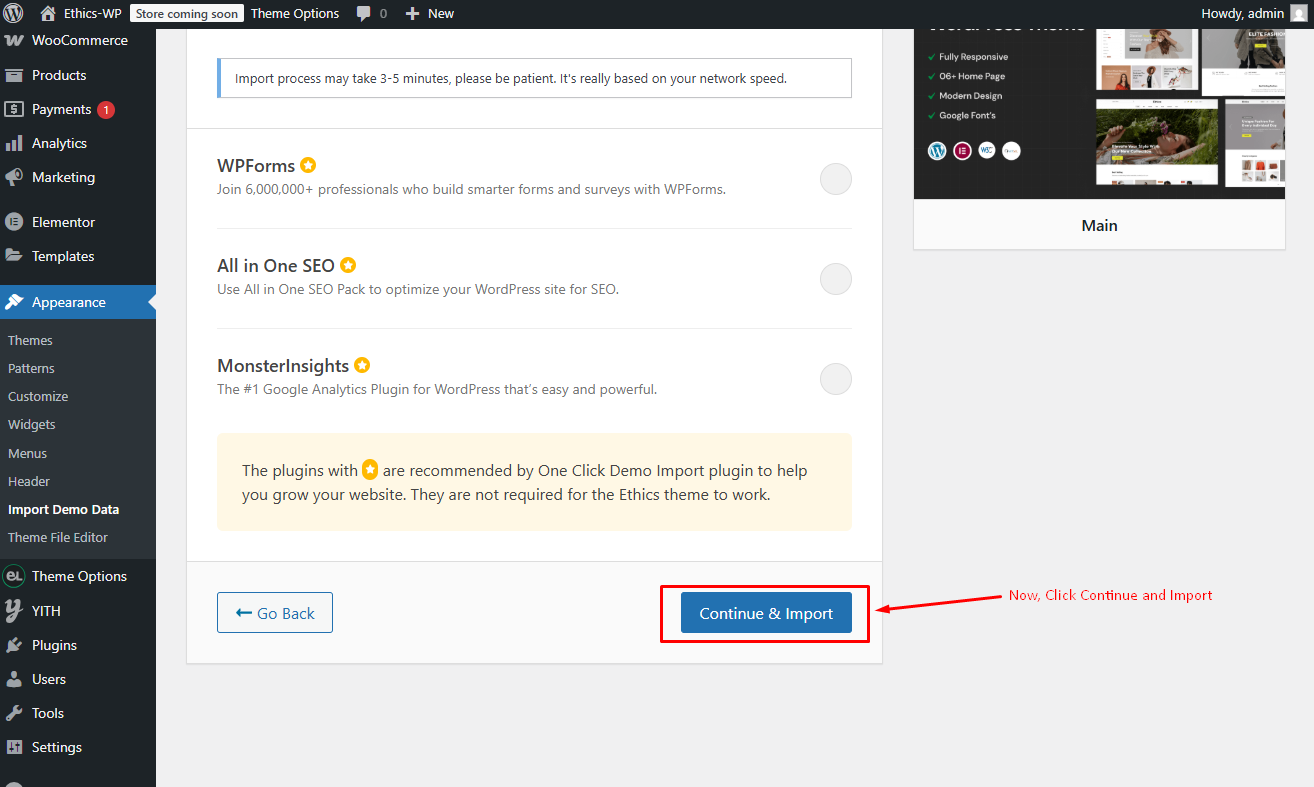Click the Marketing megaphone icon

pyautogui.click(x=14, y=177)
